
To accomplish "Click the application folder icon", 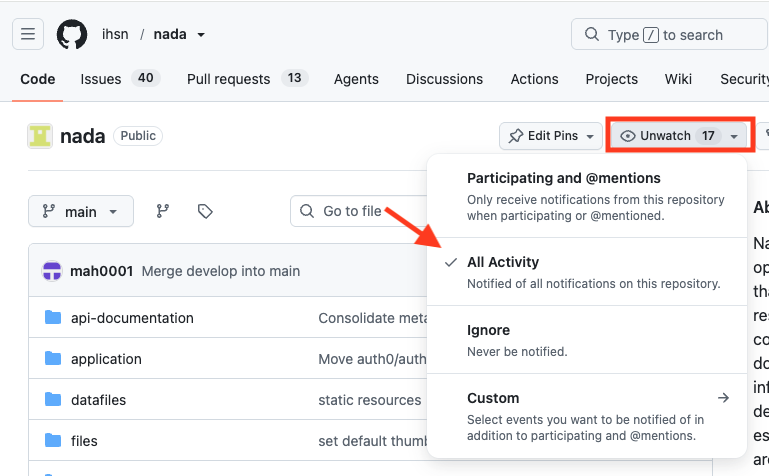I will (x=53, y=358).
